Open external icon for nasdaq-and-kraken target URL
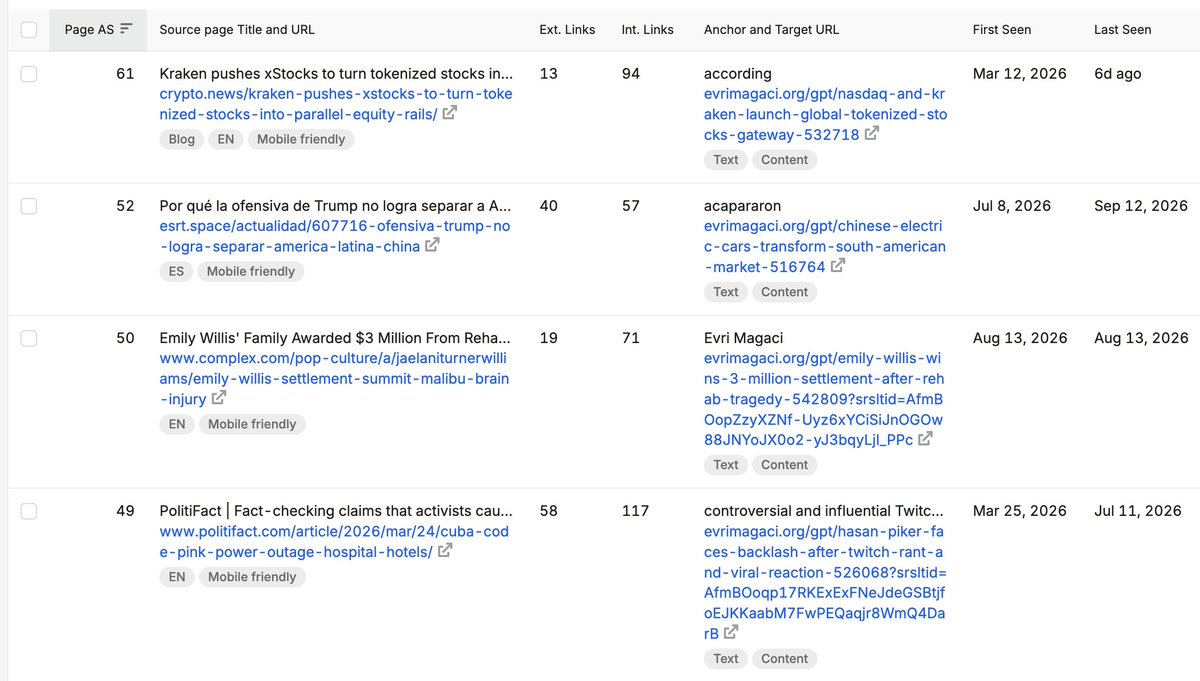Screen dimensions: 1200x681 (x=872, y=133)
